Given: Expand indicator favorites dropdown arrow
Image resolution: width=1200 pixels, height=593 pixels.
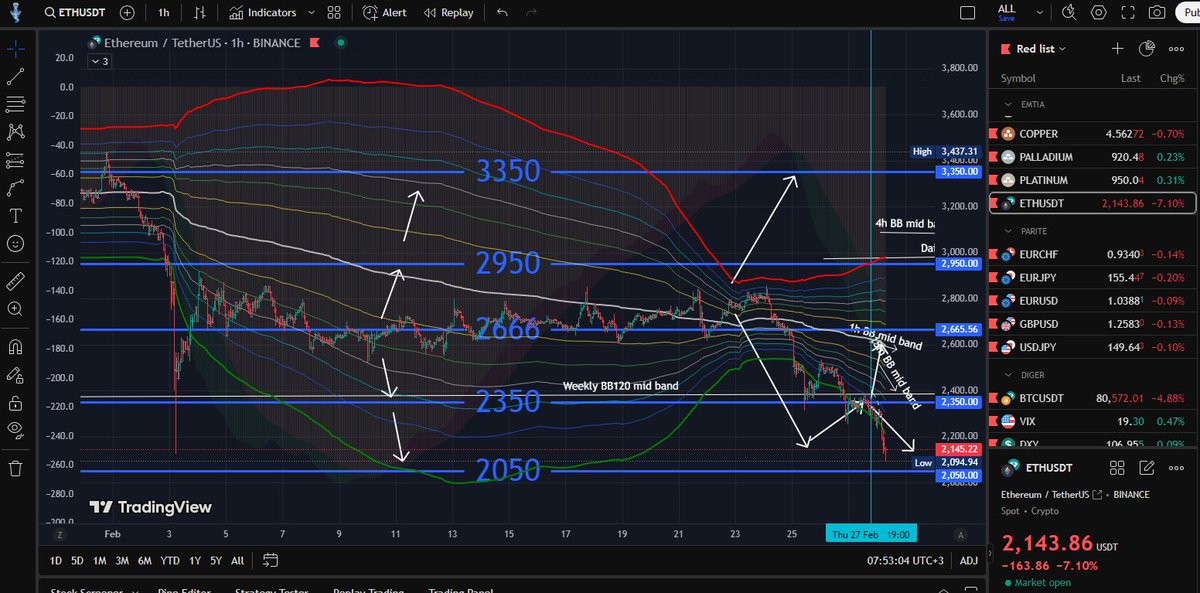Looking at the screenshot, I should [x=312, y=13].
